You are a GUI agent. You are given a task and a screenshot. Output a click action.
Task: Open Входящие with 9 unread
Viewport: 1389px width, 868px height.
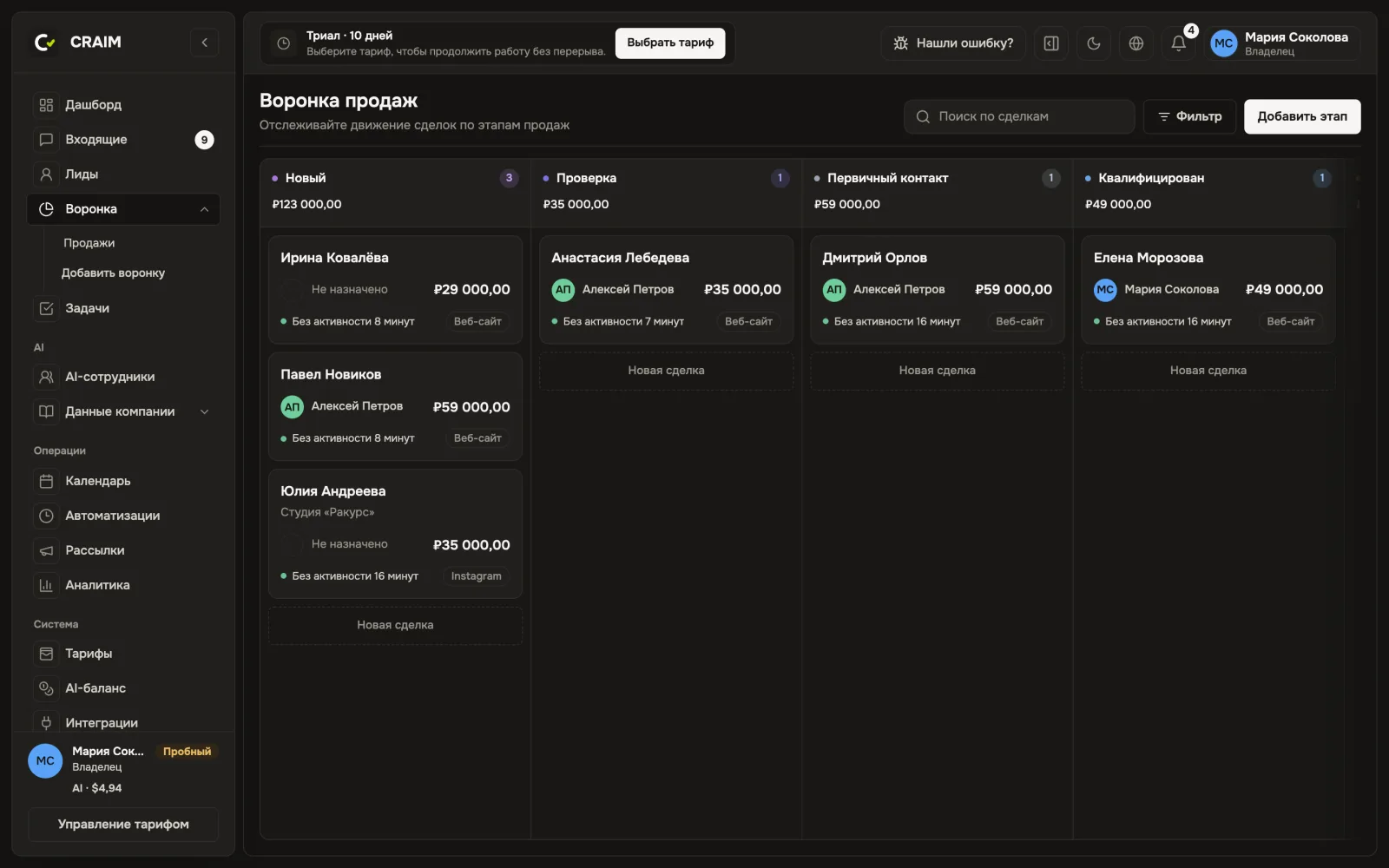point(123,140)
